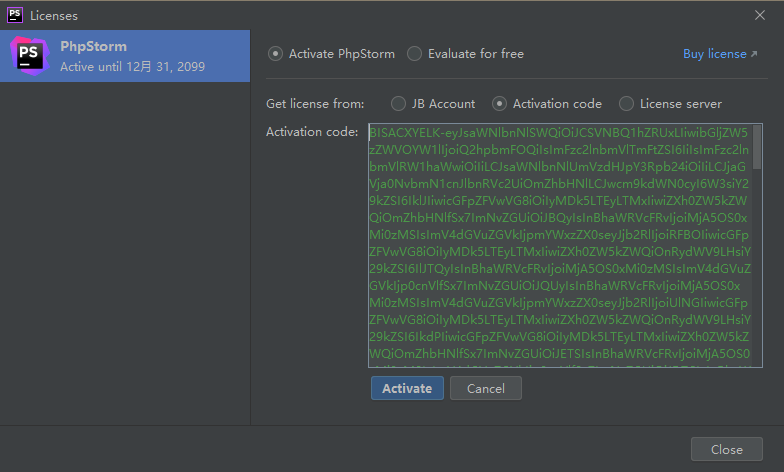Image resolution: width=784 pixels, height=472 pixels.
Task: Select JB Account as license source
Action: pos(398,104)
